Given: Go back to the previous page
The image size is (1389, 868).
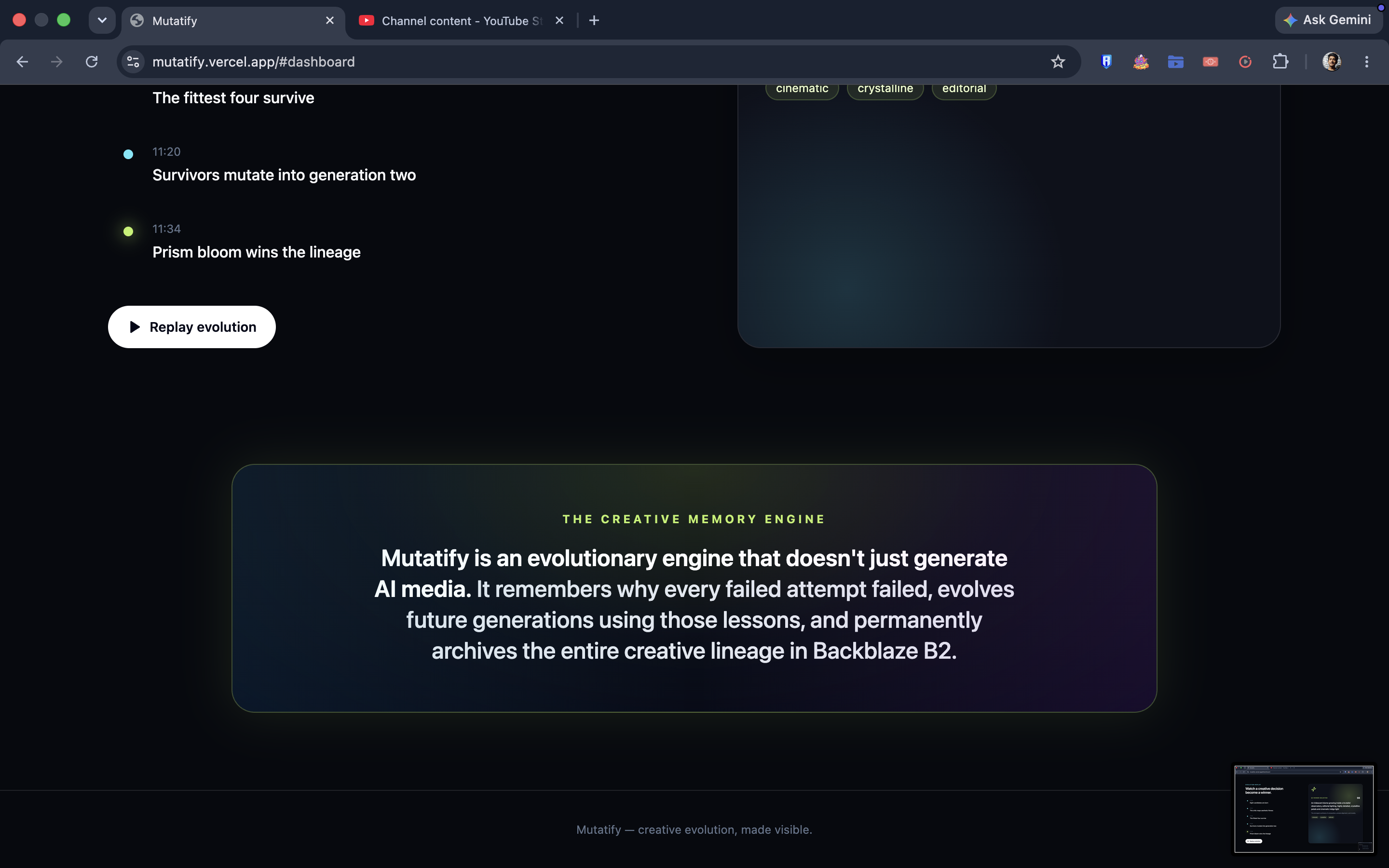Looking at the screenshot, I should coord(22,61).
